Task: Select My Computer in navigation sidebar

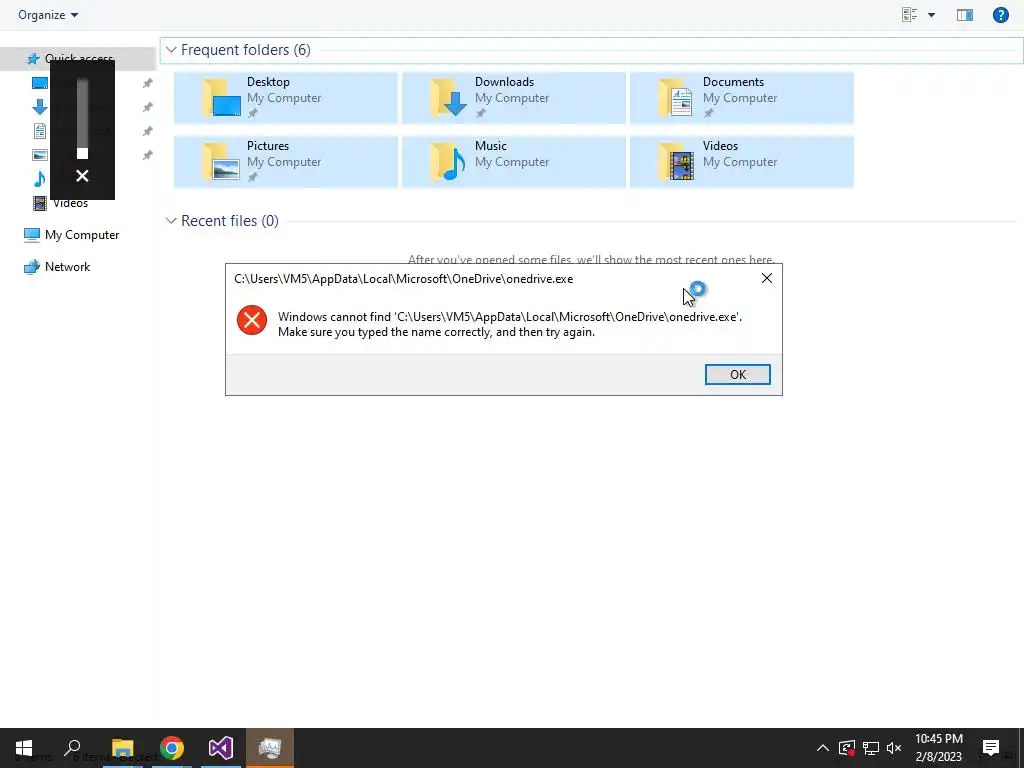Action: 71,234
